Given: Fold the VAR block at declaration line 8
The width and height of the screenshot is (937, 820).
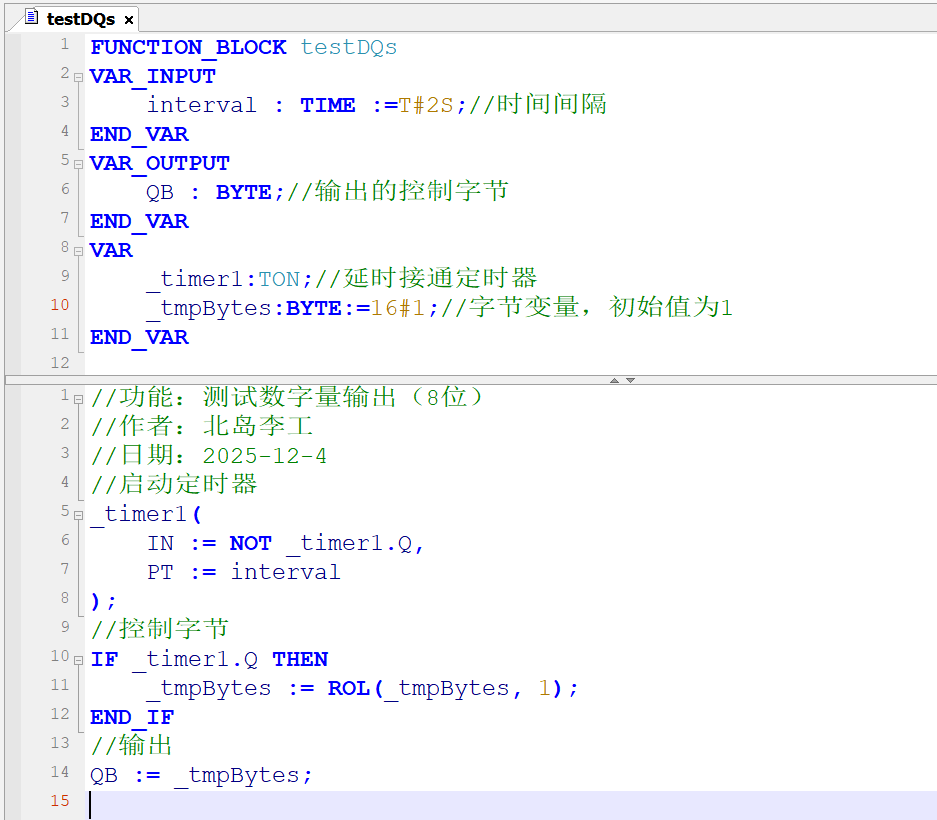Looking at the screenshot, I should [78, 249].
